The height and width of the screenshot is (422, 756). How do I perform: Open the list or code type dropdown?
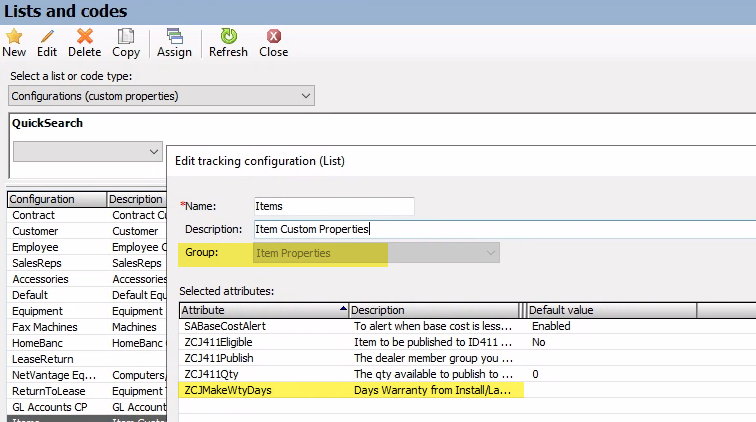pos(162,96)
